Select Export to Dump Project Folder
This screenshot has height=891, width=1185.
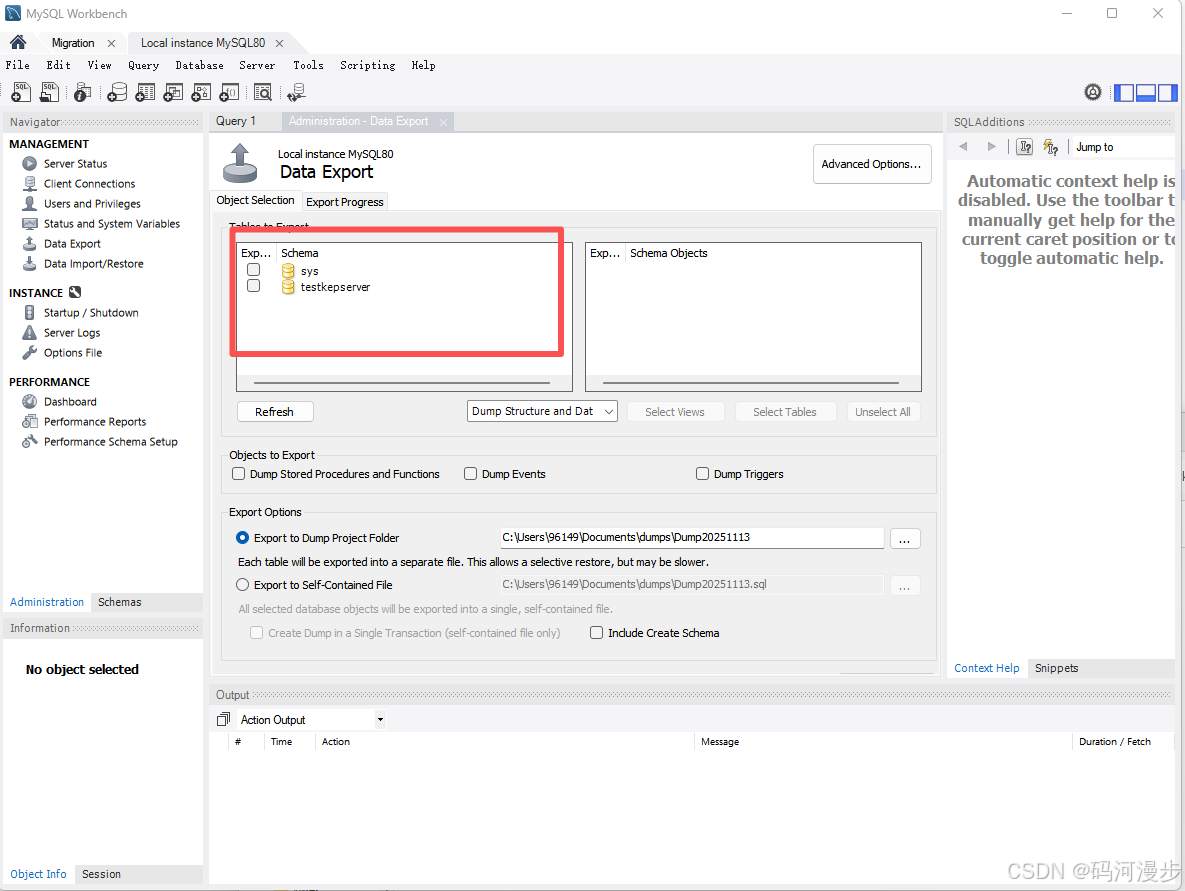[243, 537]
